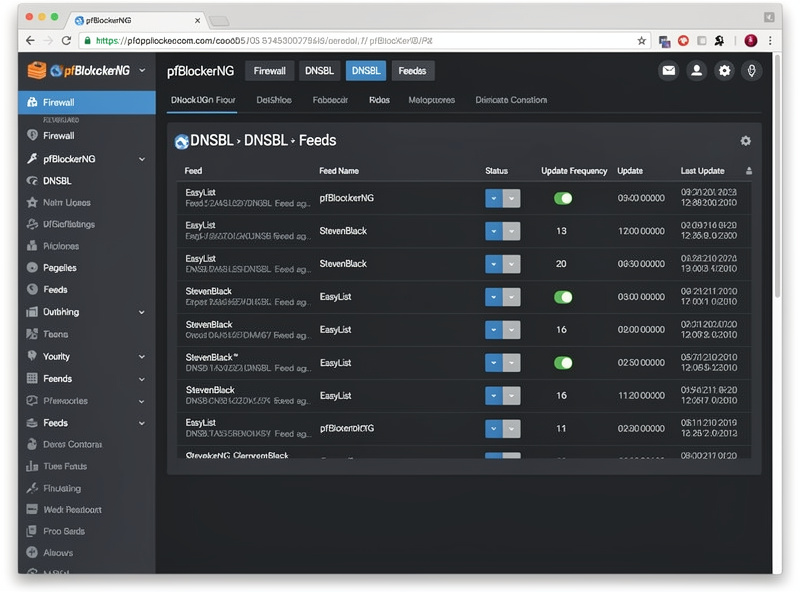The width and height of the screenshot is (800, 592).
Task: Expand the Yourlty sidebar chevron
Action: (x=142, y=357)
